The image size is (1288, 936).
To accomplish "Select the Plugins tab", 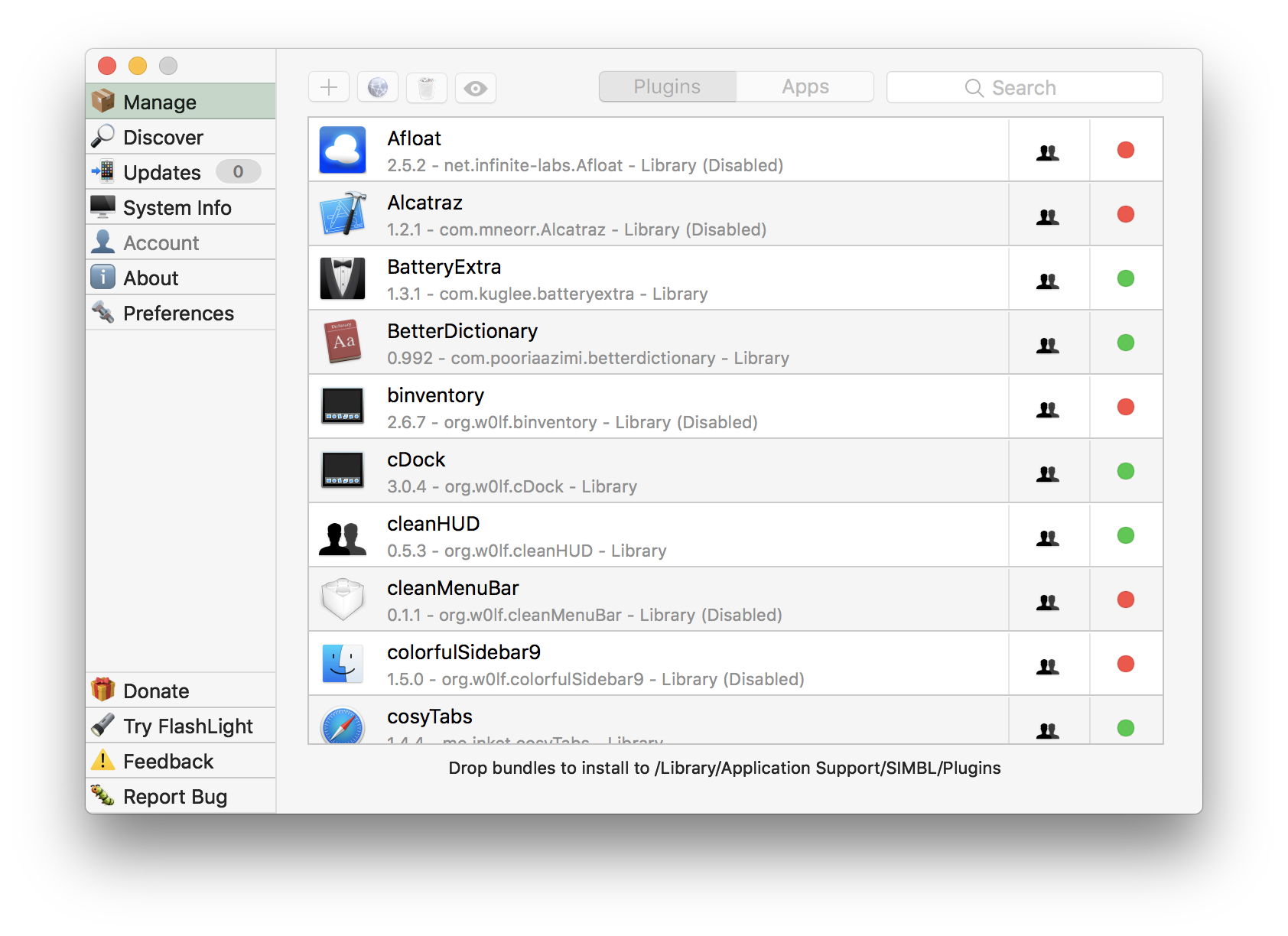I will point(667,86).
